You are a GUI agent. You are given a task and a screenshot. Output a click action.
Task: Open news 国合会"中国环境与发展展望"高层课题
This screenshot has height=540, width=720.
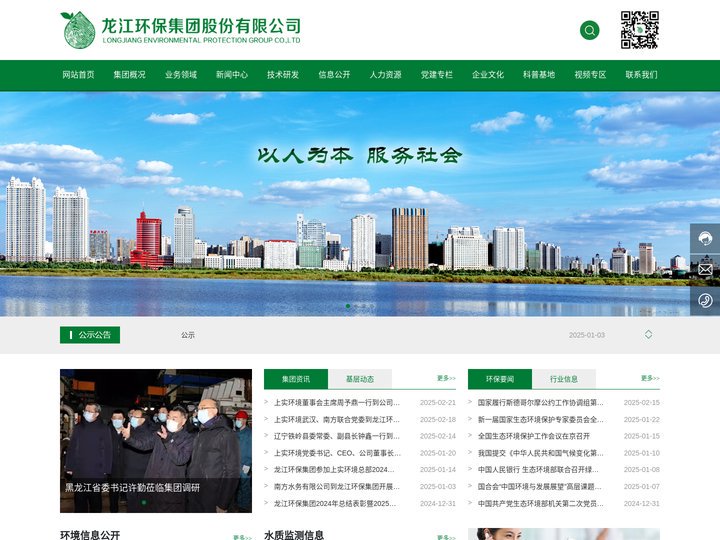(x=540, y=487)
